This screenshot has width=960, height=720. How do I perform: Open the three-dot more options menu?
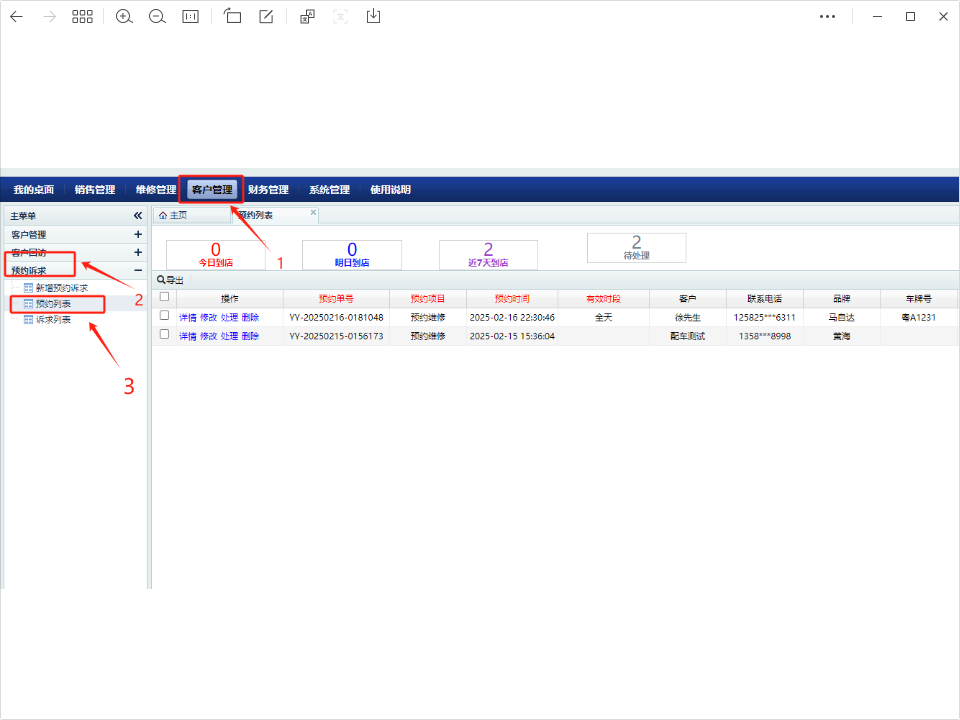point(827,17)
